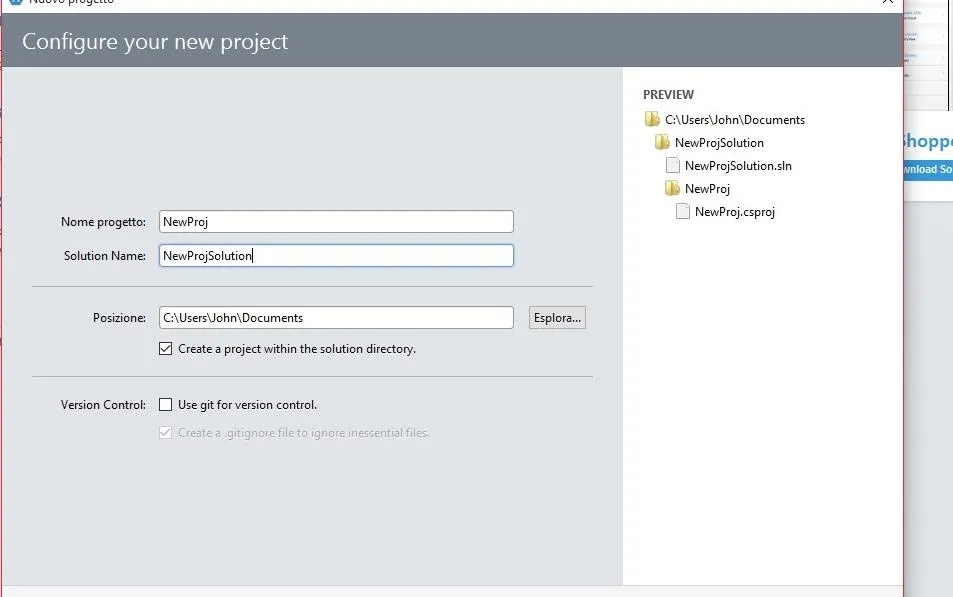Focus the Solution Name text field

click(336, 255)
